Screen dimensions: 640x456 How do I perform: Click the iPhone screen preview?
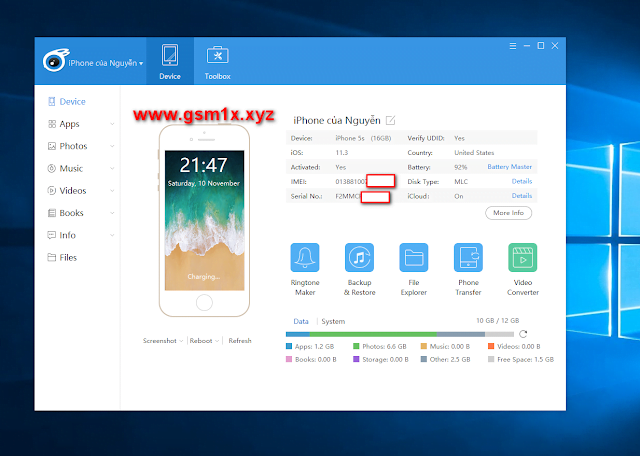204,220
